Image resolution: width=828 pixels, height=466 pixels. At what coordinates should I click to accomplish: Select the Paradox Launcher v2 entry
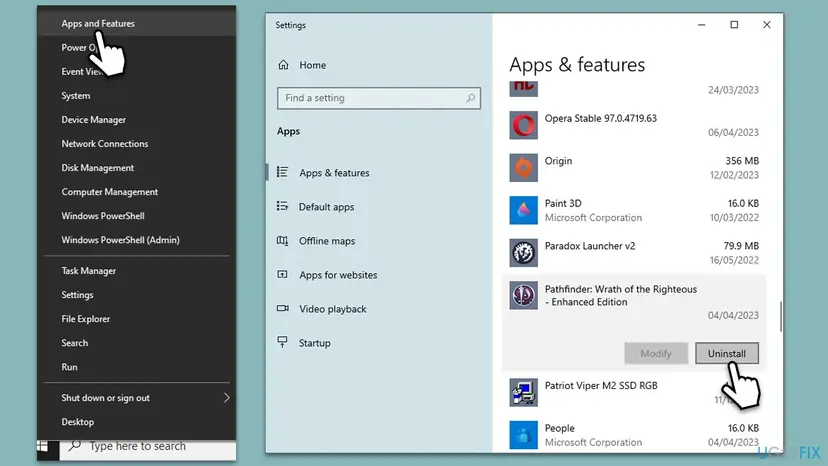pos(634,253)
